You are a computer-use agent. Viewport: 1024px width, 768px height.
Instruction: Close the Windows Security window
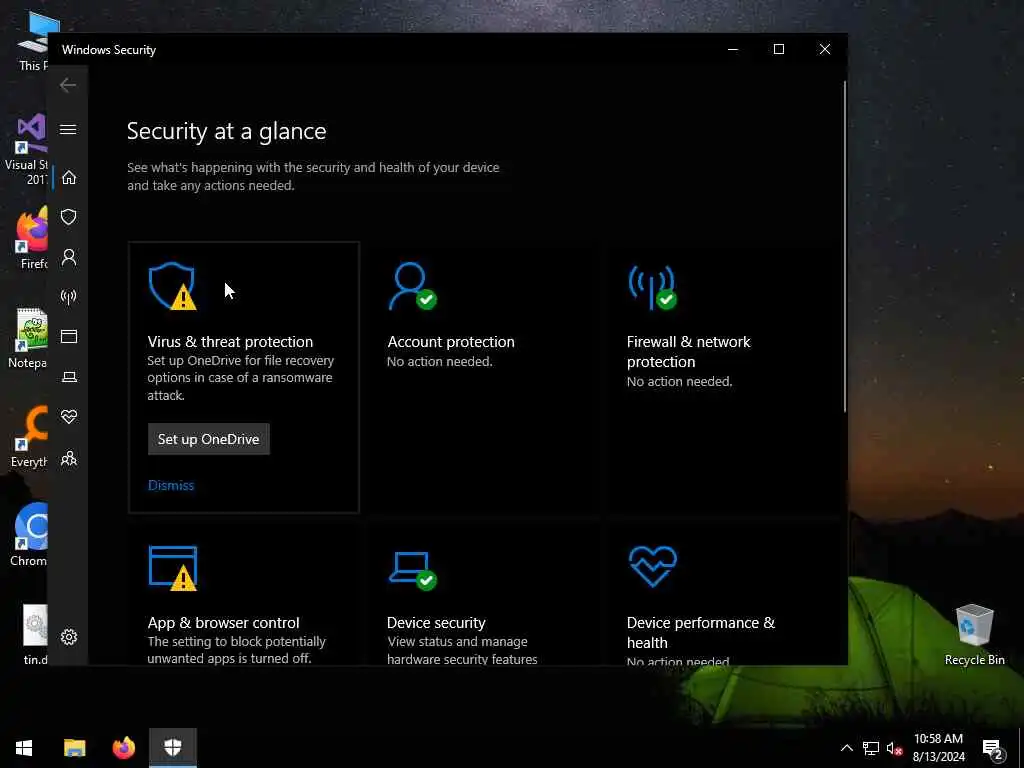click(x=825, y=50)
